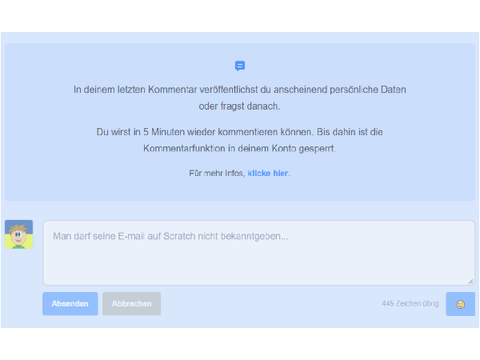480x360 pixels.
Task: Click the Absenden button
Action: point(70,304)
